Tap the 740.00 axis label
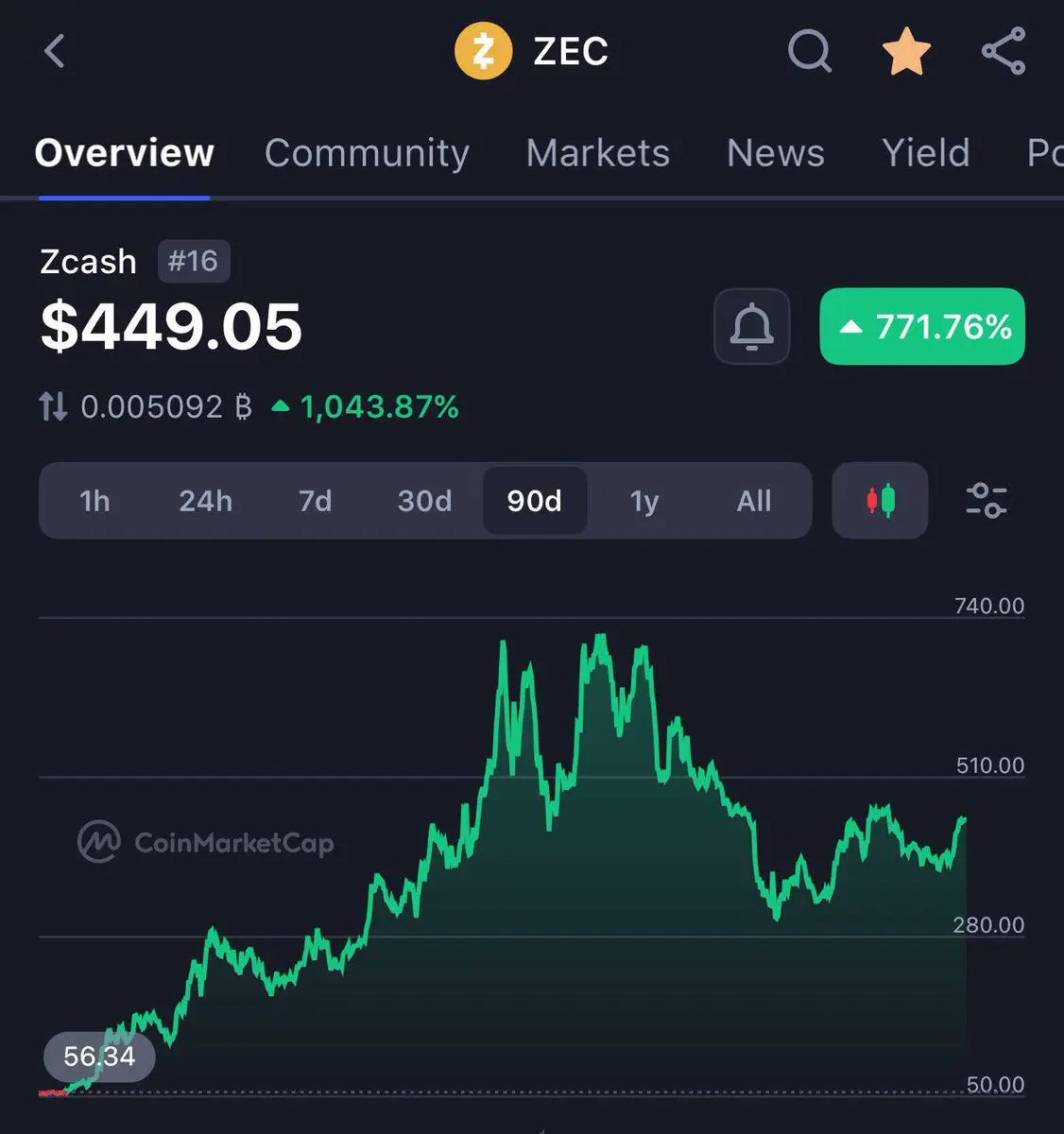This screenshot has height=1134, width=1064. (x=989, y=606)
